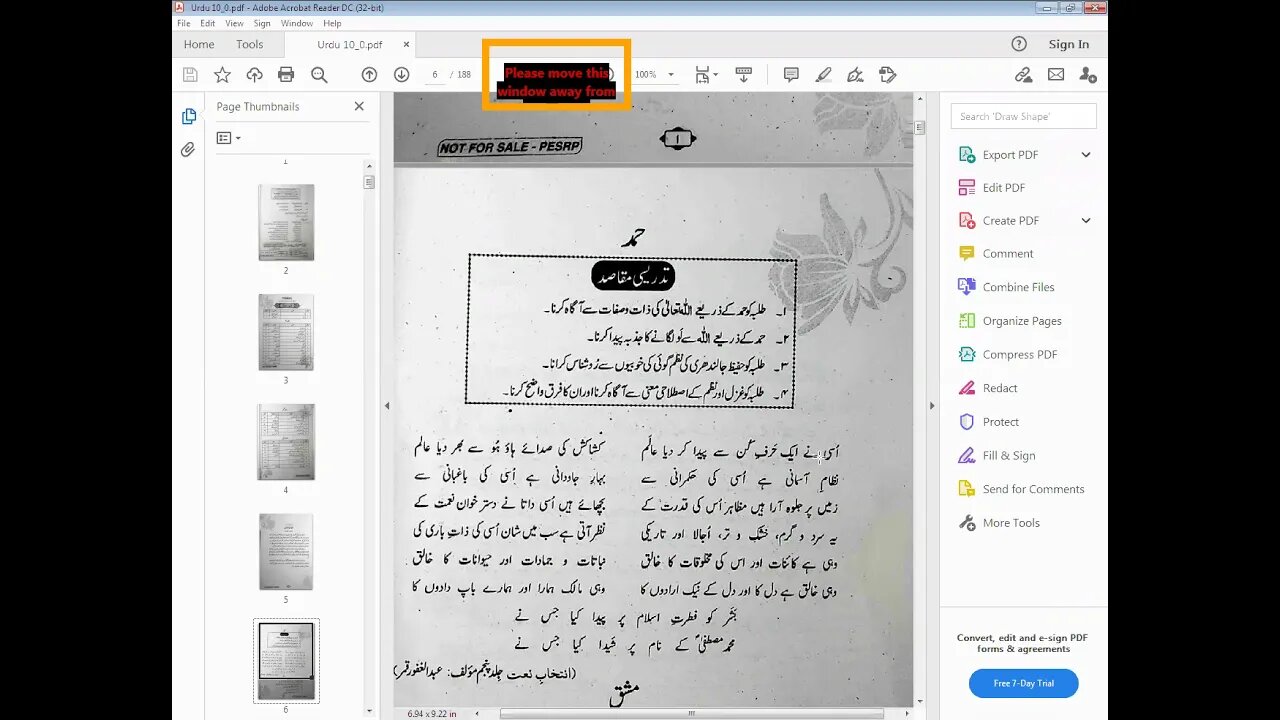
Task: Switch to the Tools tab
Action: [250, 44]
